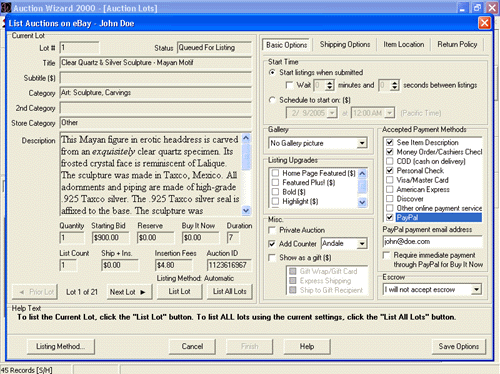
Task: Open the counter type Andale dropdown
Action: (x=362, y=244)
